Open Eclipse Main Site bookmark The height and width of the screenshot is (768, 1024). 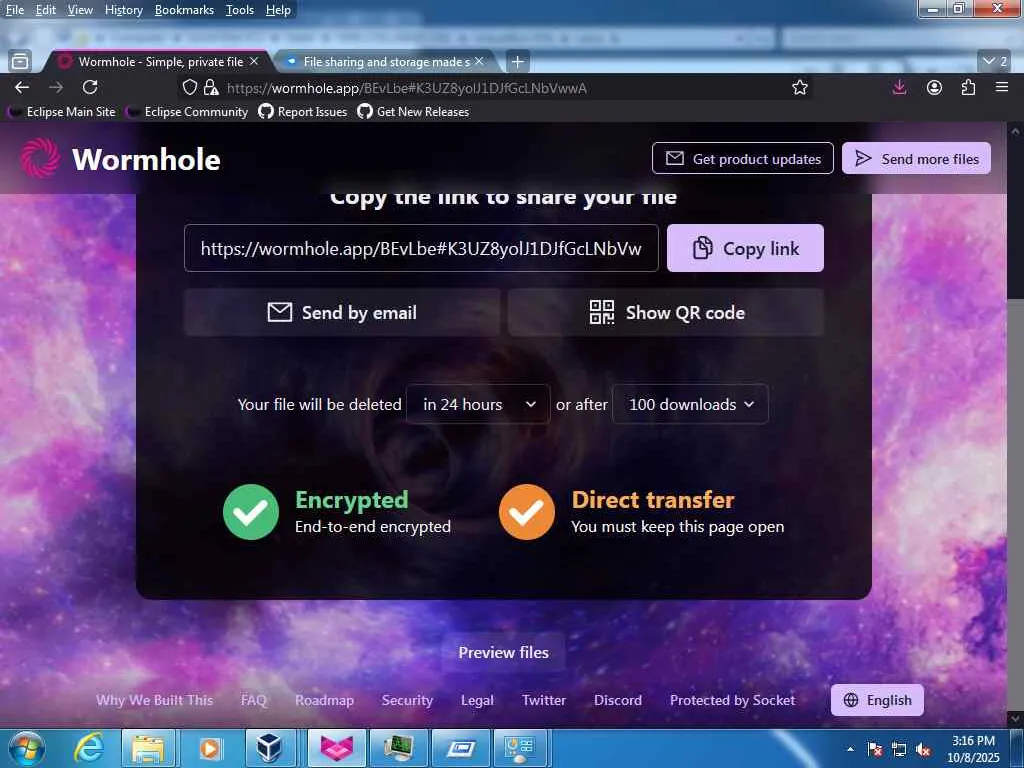[62, 112]
